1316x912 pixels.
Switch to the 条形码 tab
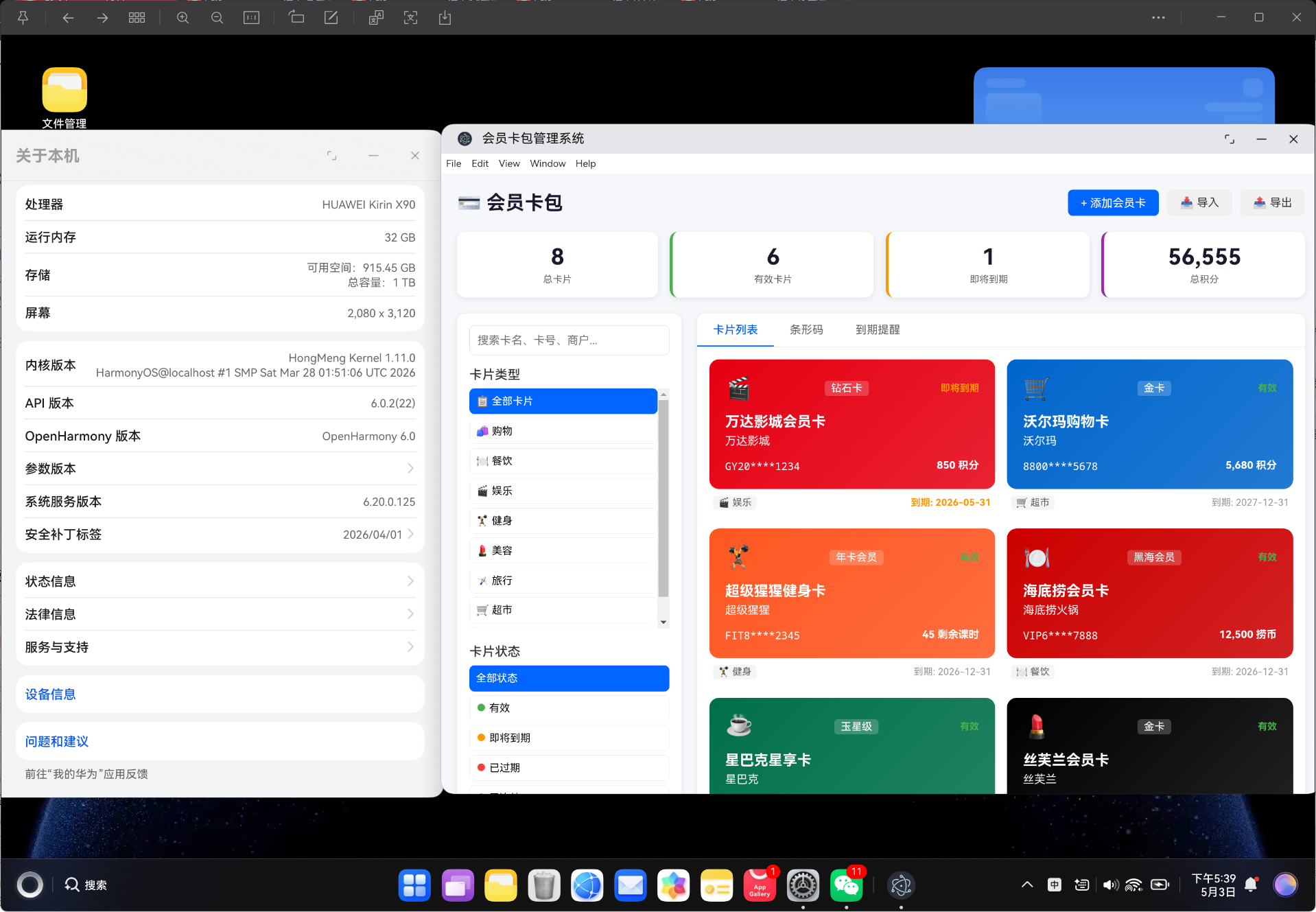(x=806, y=330)
